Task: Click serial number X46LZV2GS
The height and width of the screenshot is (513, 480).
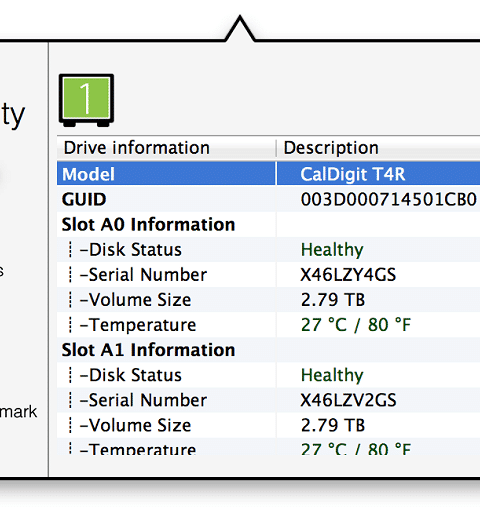Action: (x=348, y=400)
